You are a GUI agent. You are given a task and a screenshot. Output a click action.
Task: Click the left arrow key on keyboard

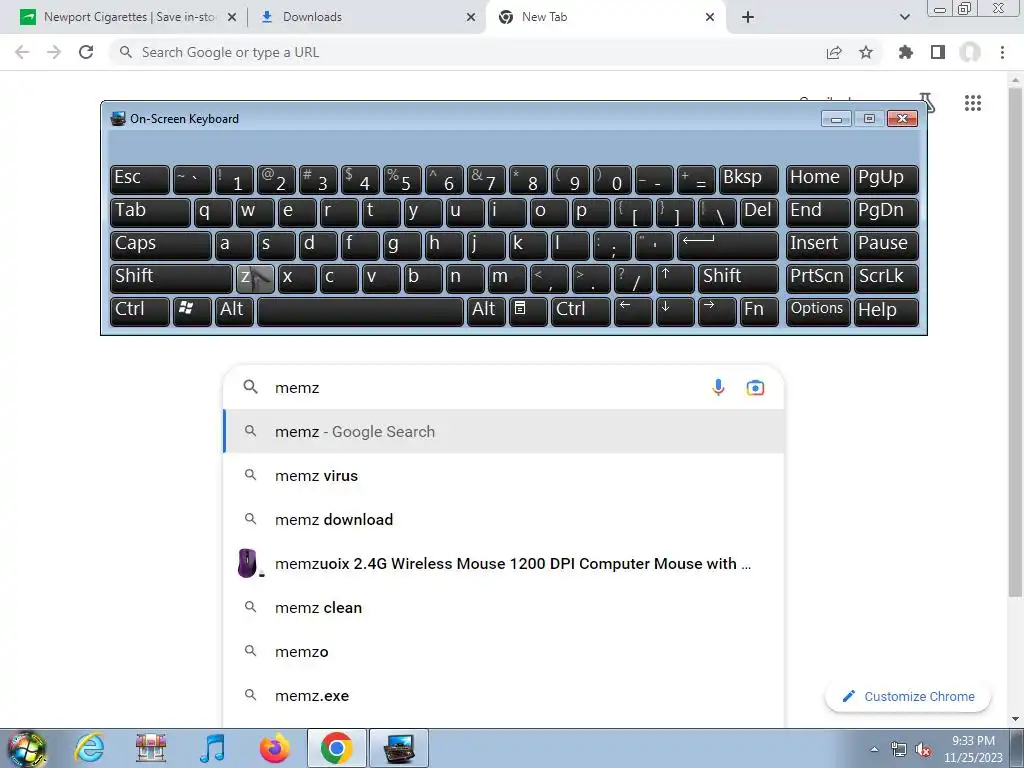click(633, 311)
